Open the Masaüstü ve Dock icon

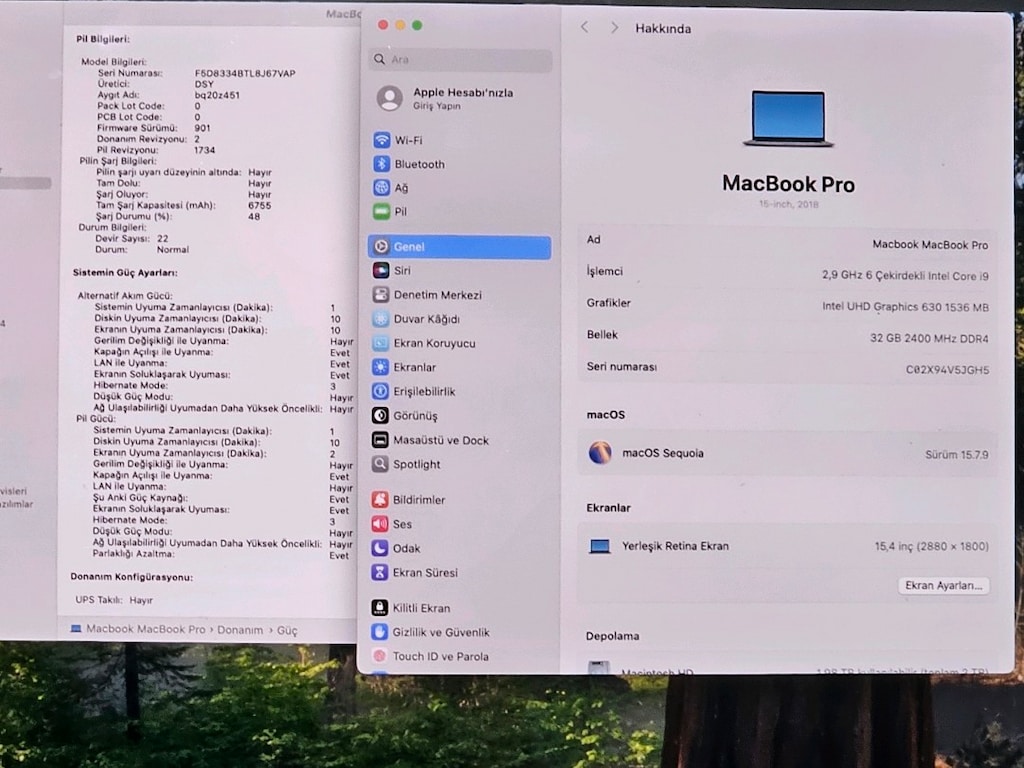pos(380,440)
